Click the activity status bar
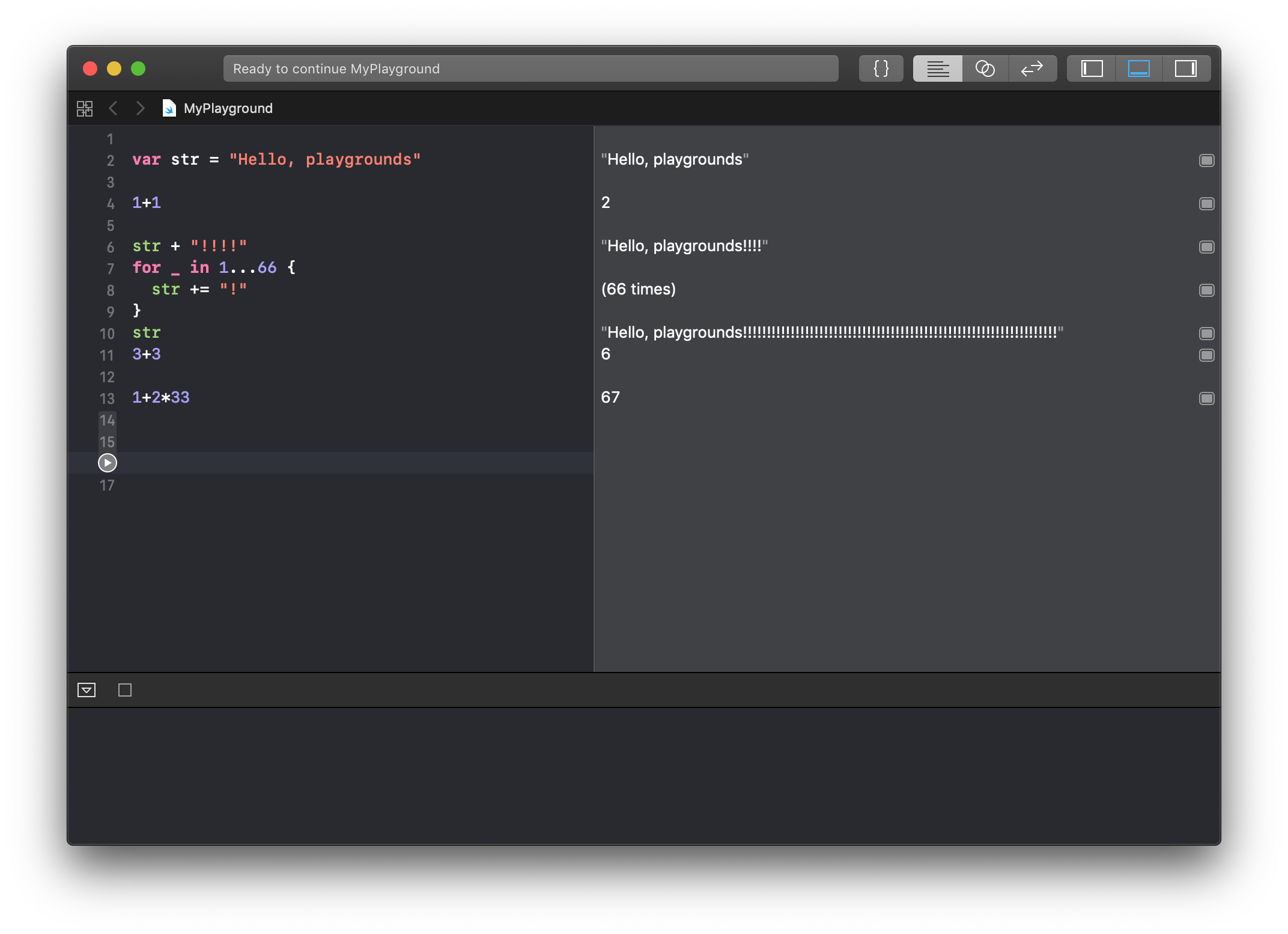The height and width of the screenshot is (934, 1288). click(x=530, y=69)
